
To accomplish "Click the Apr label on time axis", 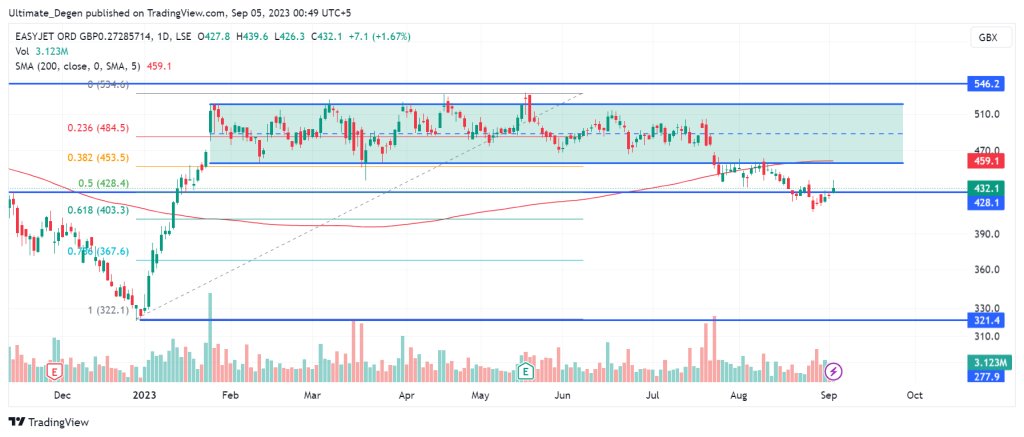I will 406,395.
